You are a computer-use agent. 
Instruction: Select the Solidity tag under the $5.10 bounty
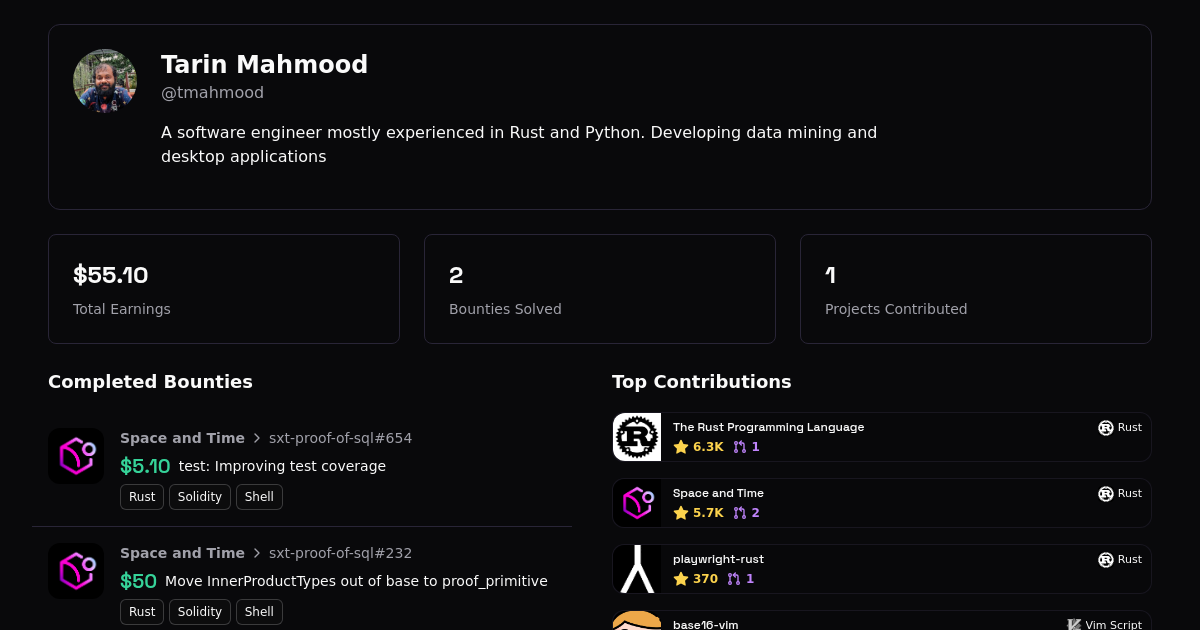tap(200, 497)
